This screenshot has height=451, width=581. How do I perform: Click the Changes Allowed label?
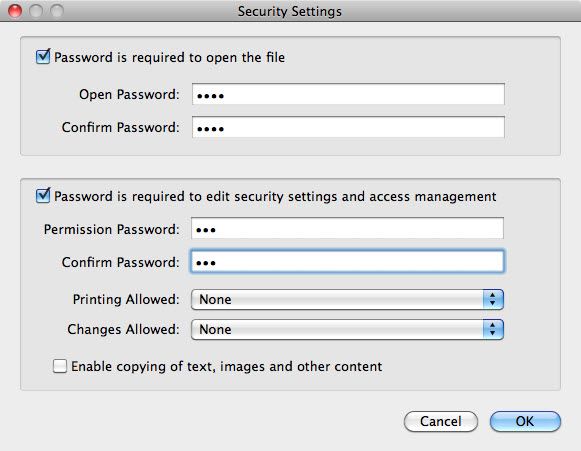(123, 329)
